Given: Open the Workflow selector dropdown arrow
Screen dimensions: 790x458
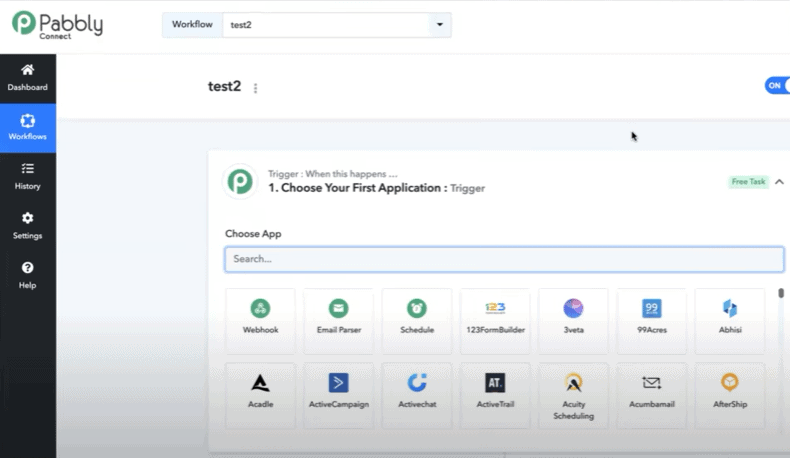Looking at the screenshot, I should (440, 25).
